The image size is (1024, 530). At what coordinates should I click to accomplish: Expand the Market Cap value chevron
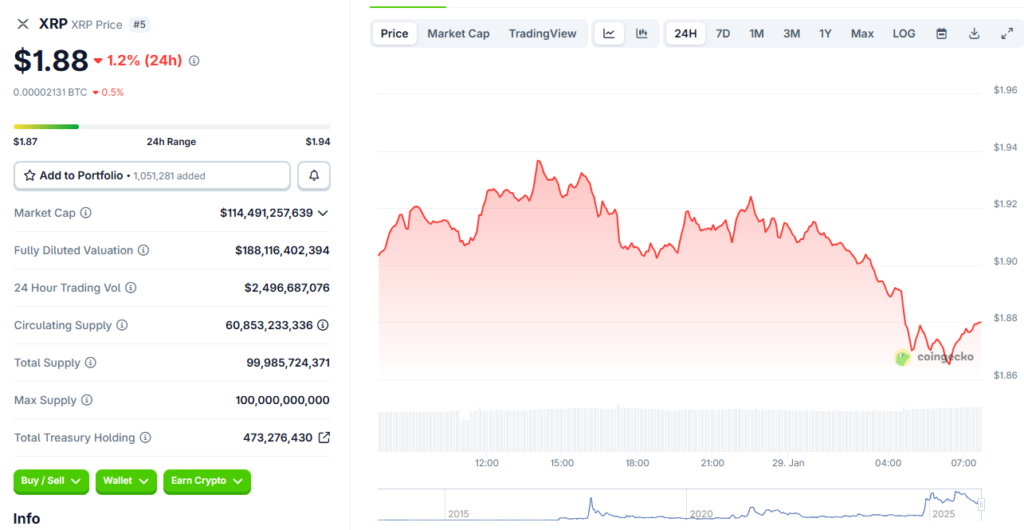coord(323,213)
